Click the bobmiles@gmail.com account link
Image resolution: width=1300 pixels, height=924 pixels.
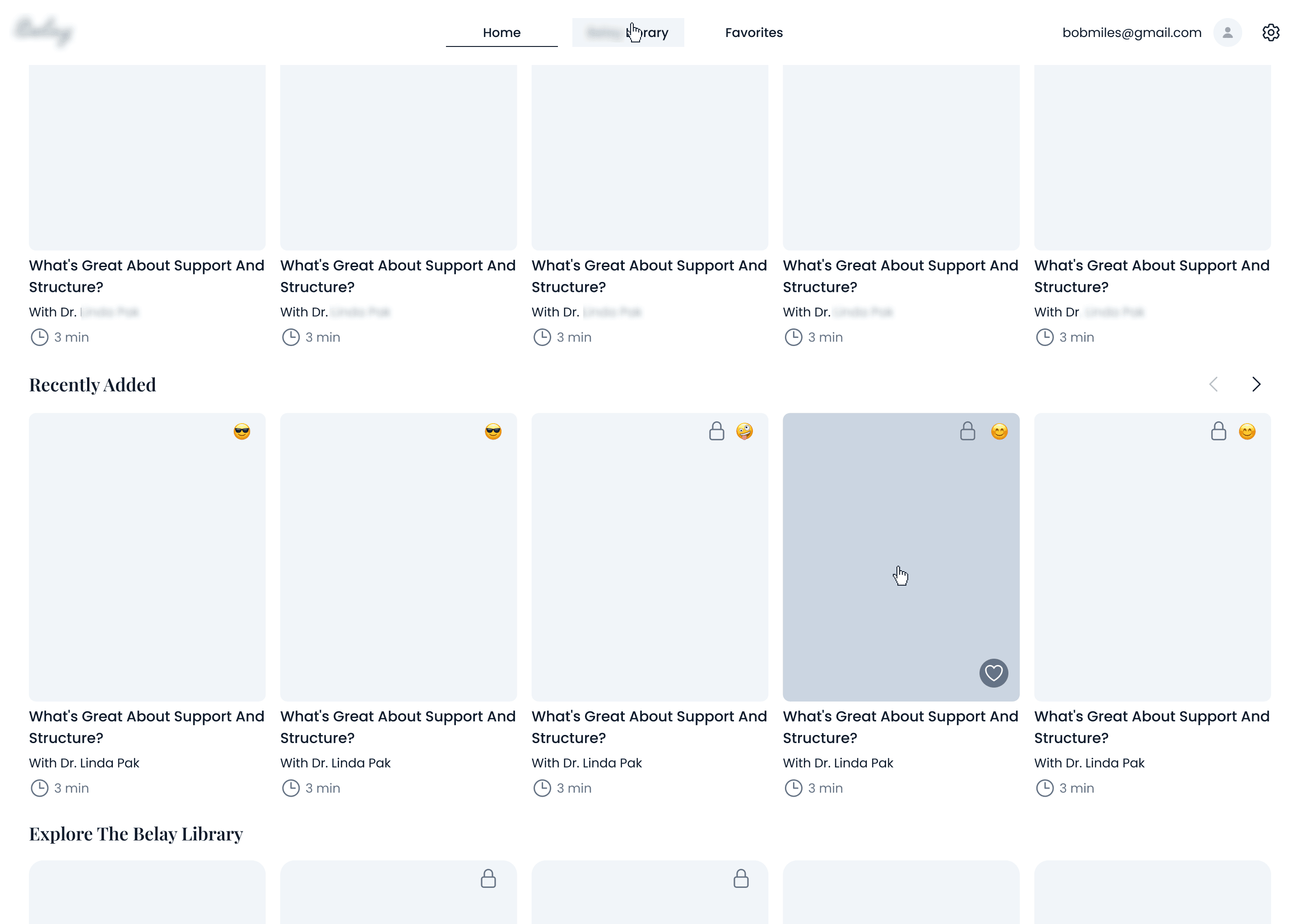click(1132, 32)
